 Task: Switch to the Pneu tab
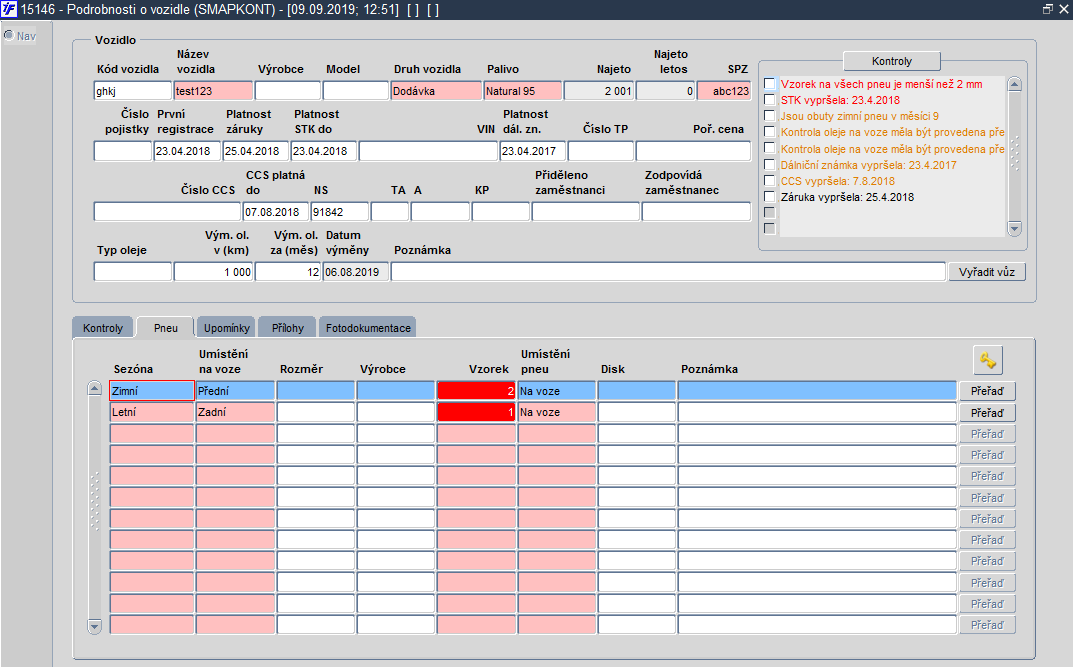[x=166, y=328]
